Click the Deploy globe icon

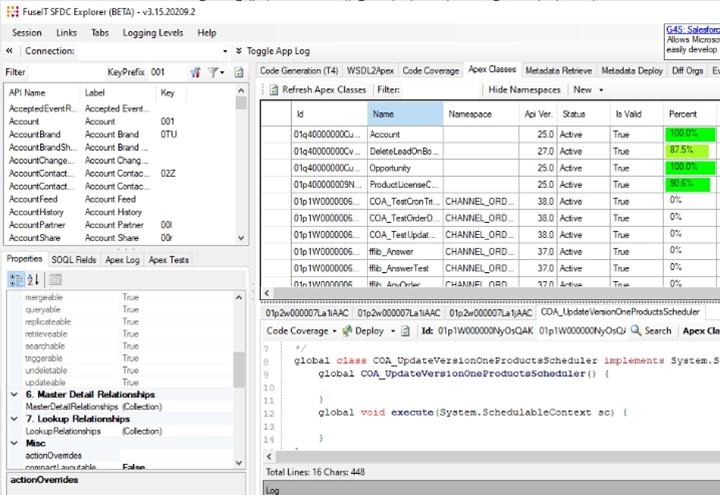[x=348, y=331]
